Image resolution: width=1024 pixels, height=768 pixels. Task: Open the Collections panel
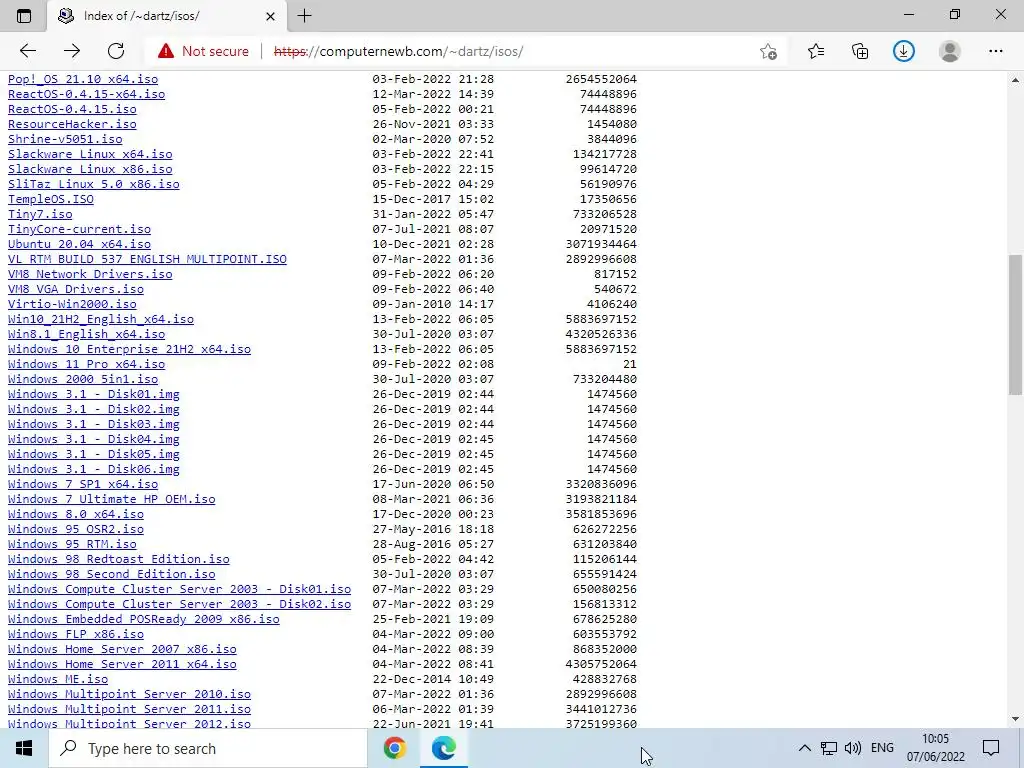tap(860, 51)
